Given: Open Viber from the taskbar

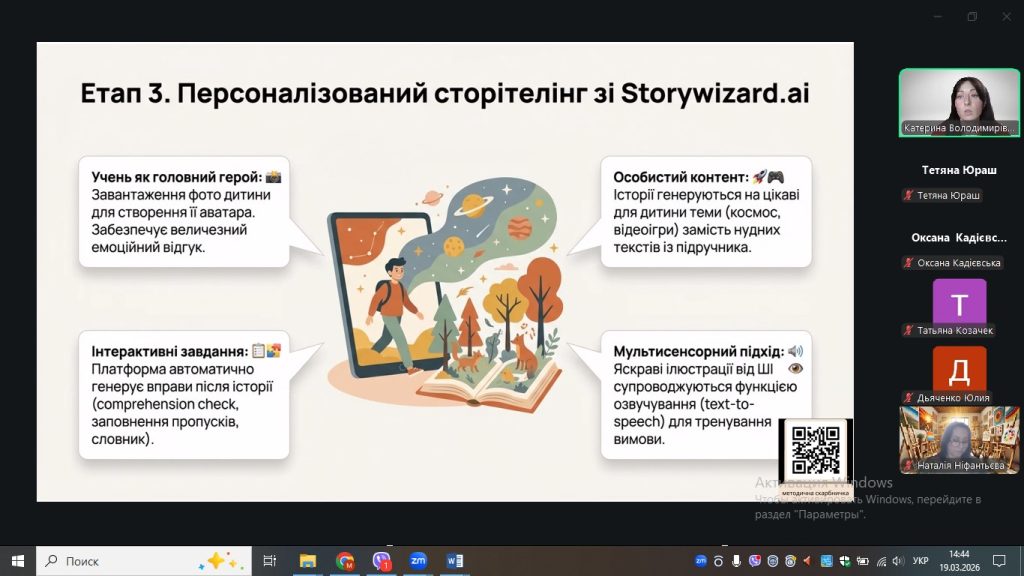Looking at the screenshot, I should pos(381,561).
